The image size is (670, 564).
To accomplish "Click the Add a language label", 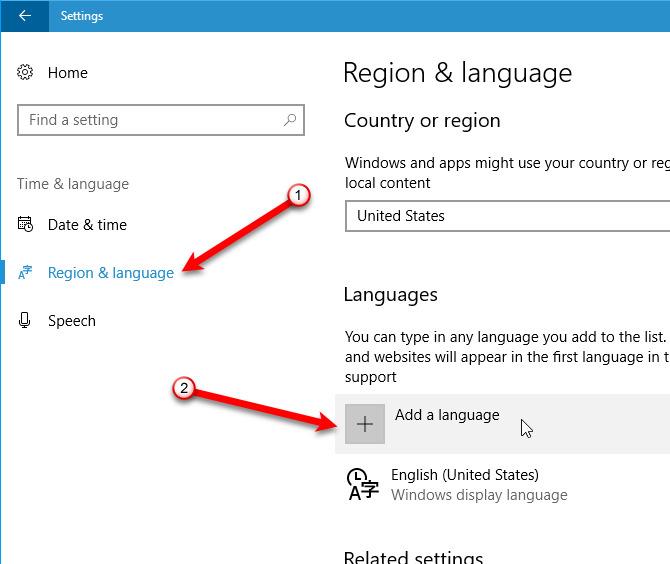I will pyautogui.click(x=447, y=415).
